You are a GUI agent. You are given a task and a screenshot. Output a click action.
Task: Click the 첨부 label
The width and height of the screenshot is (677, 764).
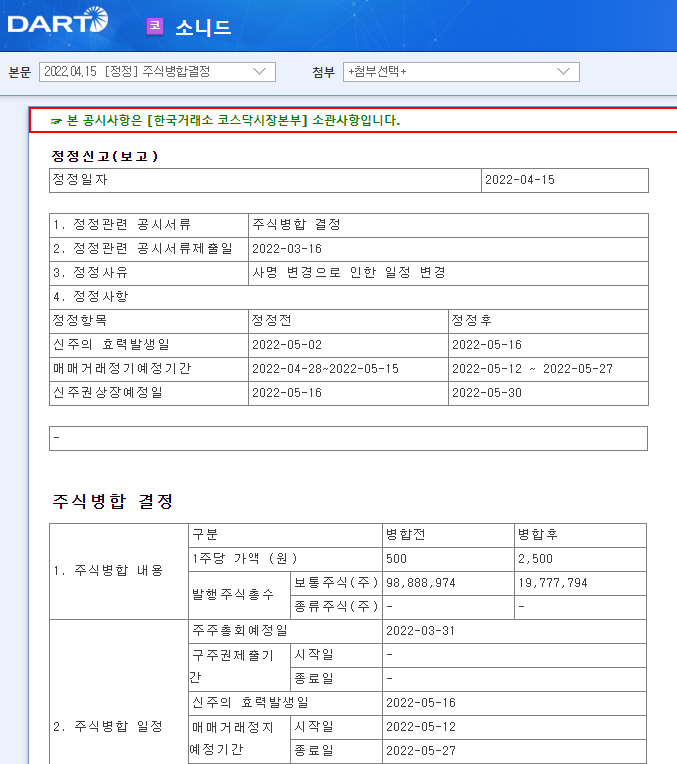pos(324,73)
